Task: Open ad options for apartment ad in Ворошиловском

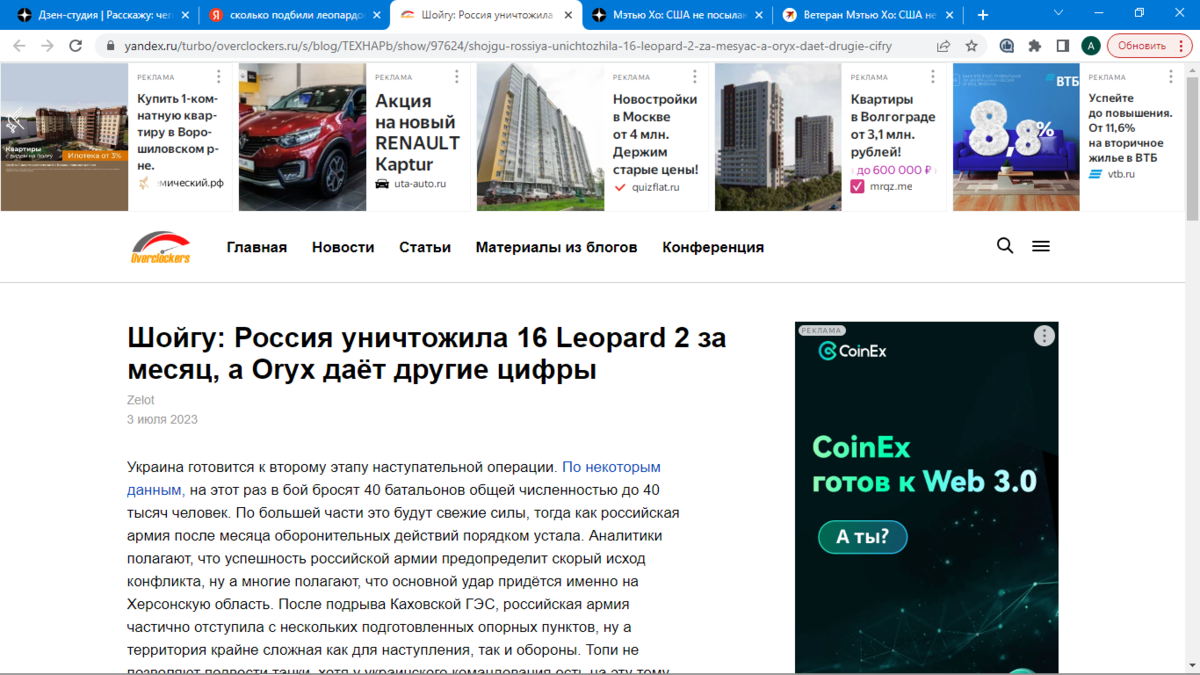Action: click(x=219, y=77)
